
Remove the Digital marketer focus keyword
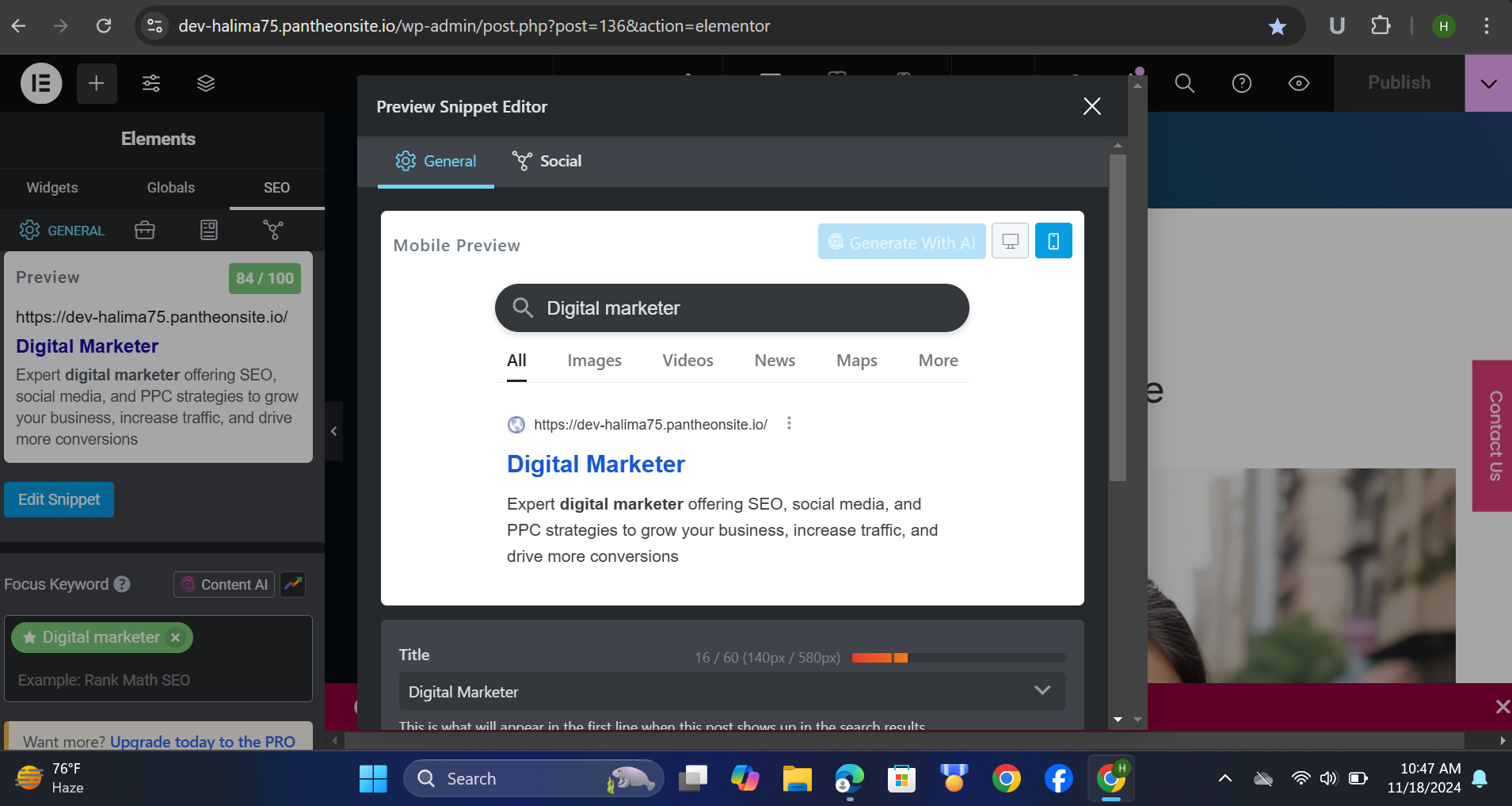click(176, 638)
